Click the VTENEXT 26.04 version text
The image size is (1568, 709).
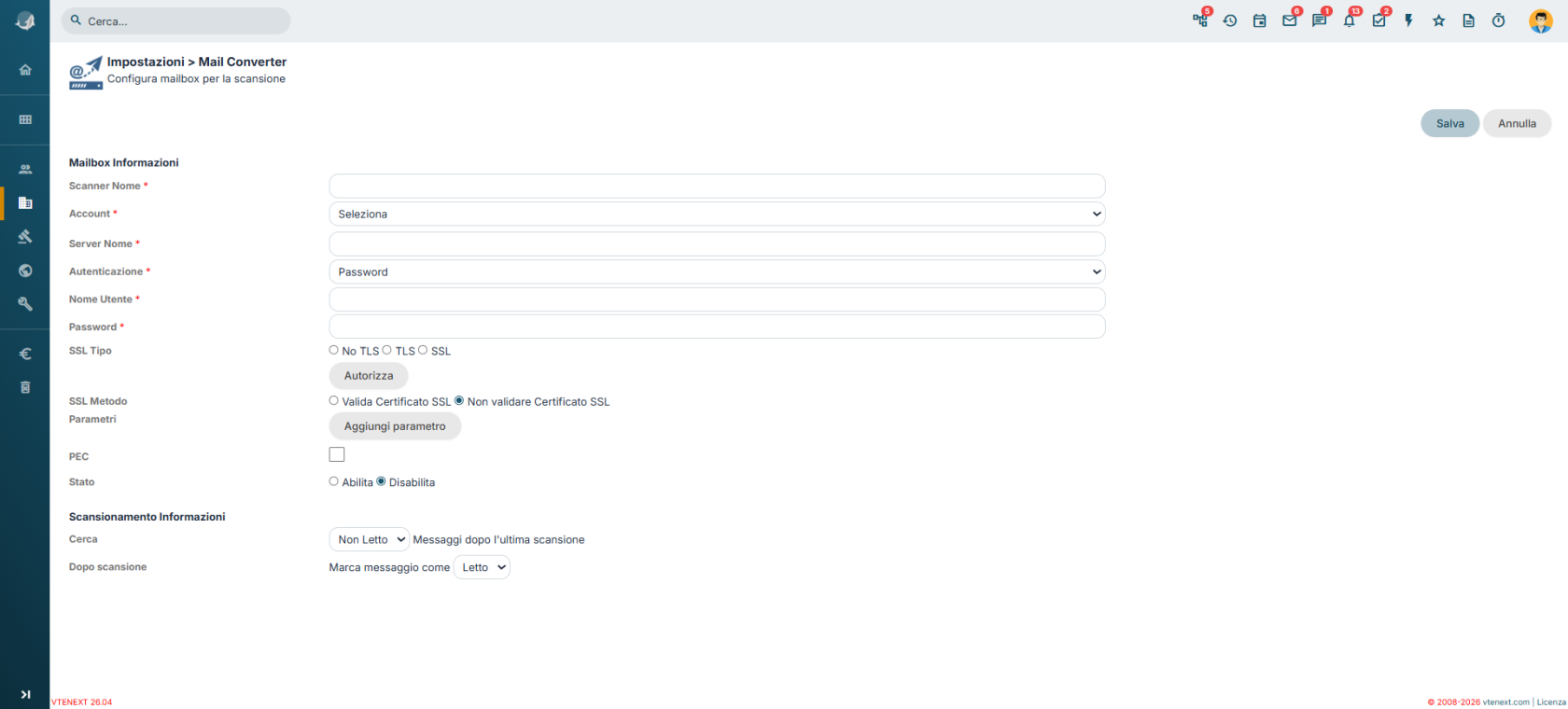[81, 702]
